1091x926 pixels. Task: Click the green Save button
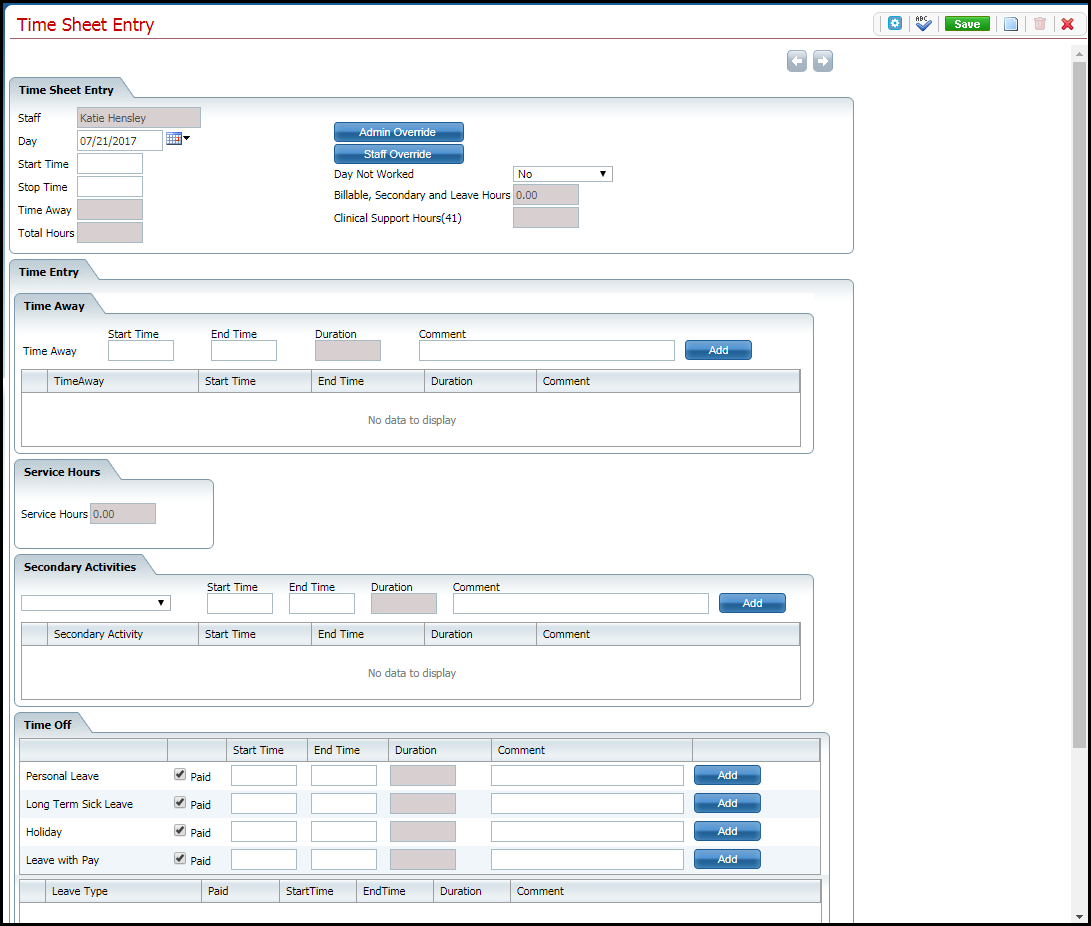[x=967, y=24]
